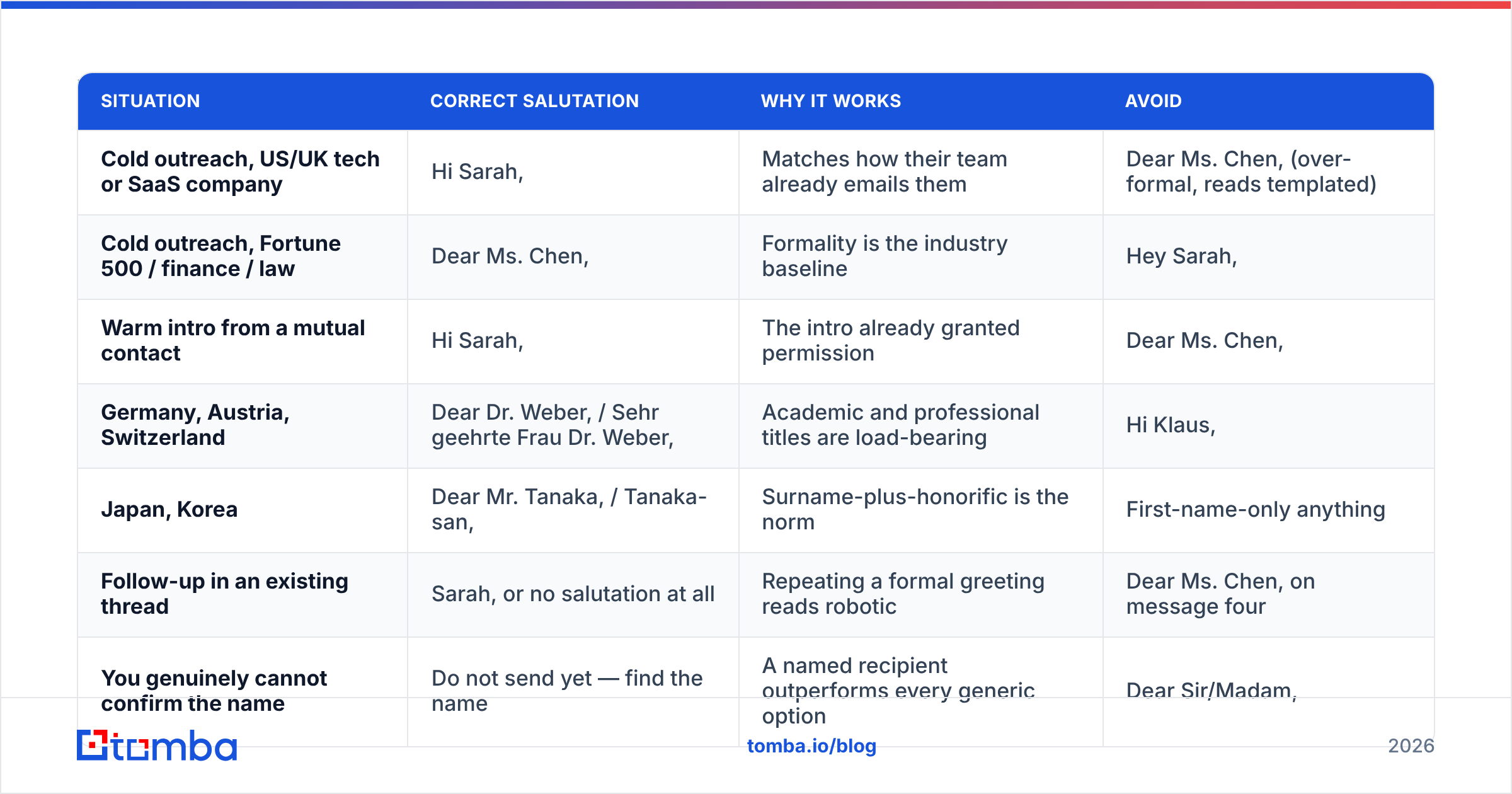Select 'Germany, Austria, Switzerland' cell
1512x794 pixels.
(243, 425)
